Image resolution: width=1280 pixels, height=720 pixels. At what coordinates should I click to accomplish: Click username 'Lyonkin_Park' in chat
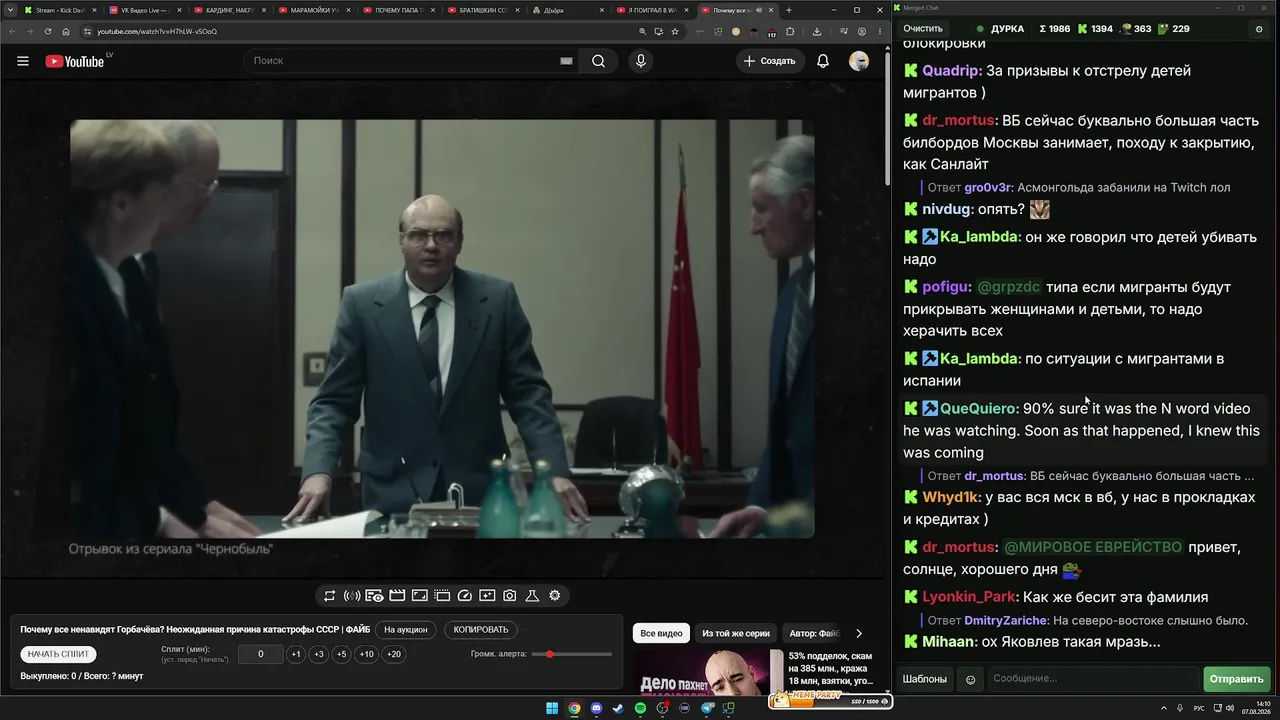tap(969, 598)
